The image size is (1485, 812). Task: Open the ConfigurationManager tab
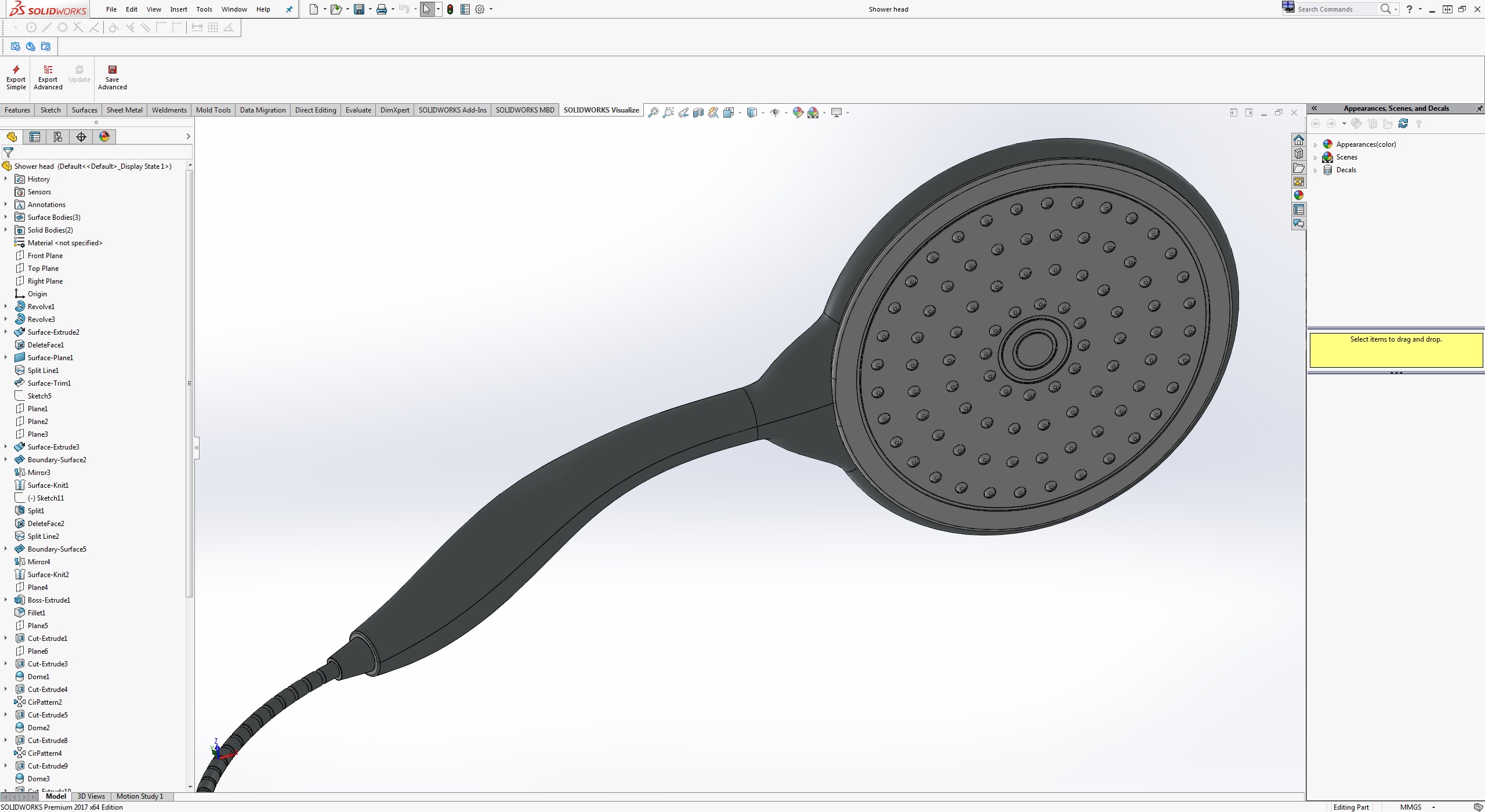tap(58, 137)
